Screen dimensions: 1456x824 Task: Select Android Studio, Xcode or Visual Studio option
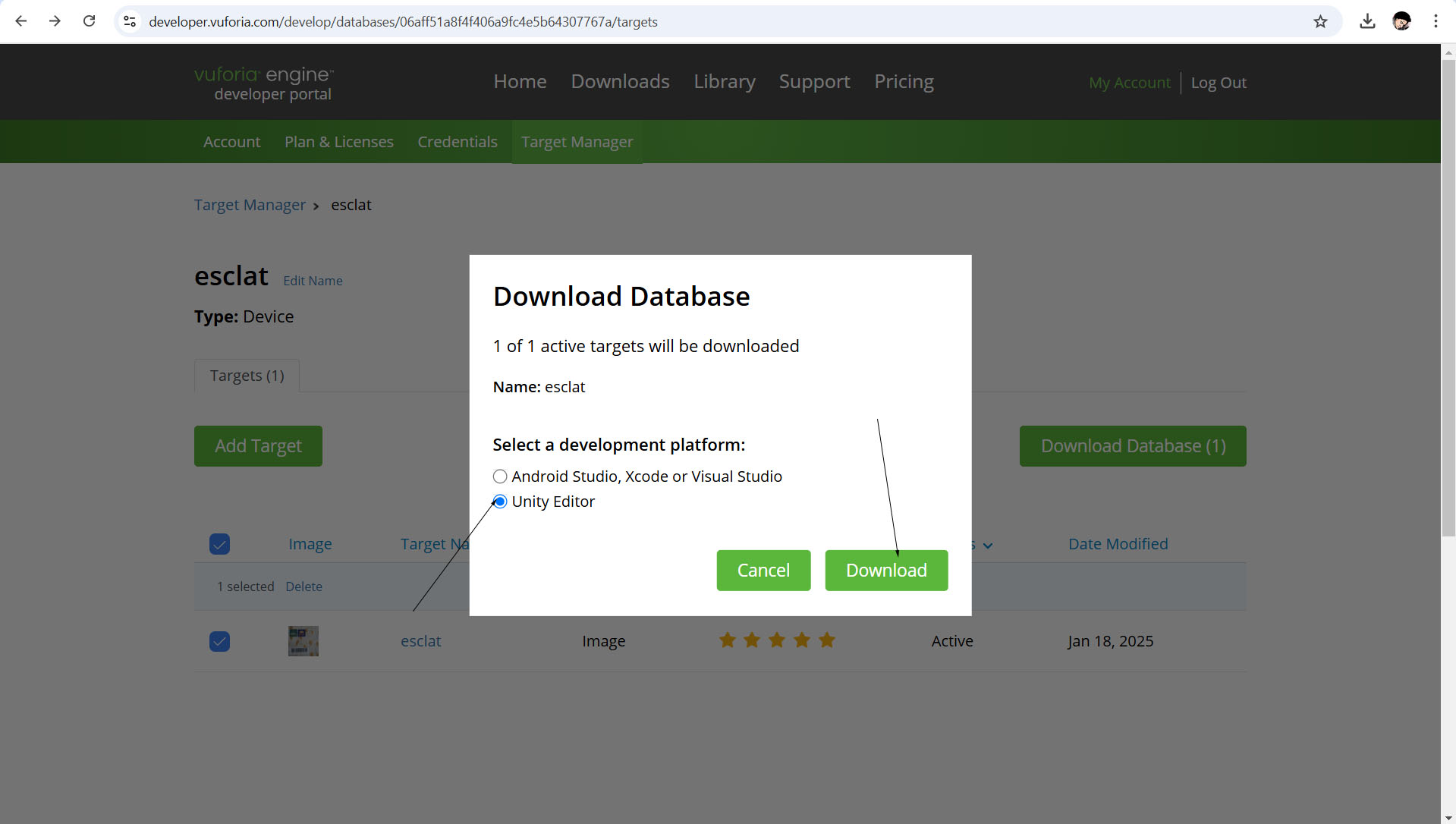pos(500,476)
